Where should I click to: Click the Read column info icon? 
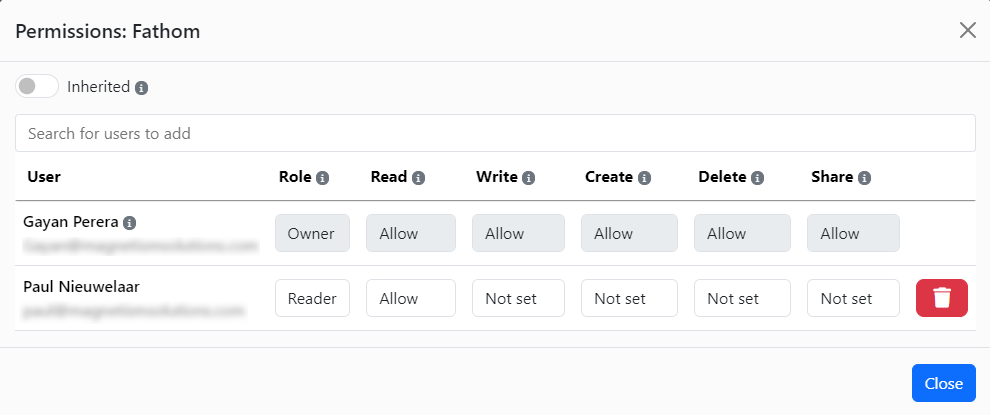click(418, 178)
